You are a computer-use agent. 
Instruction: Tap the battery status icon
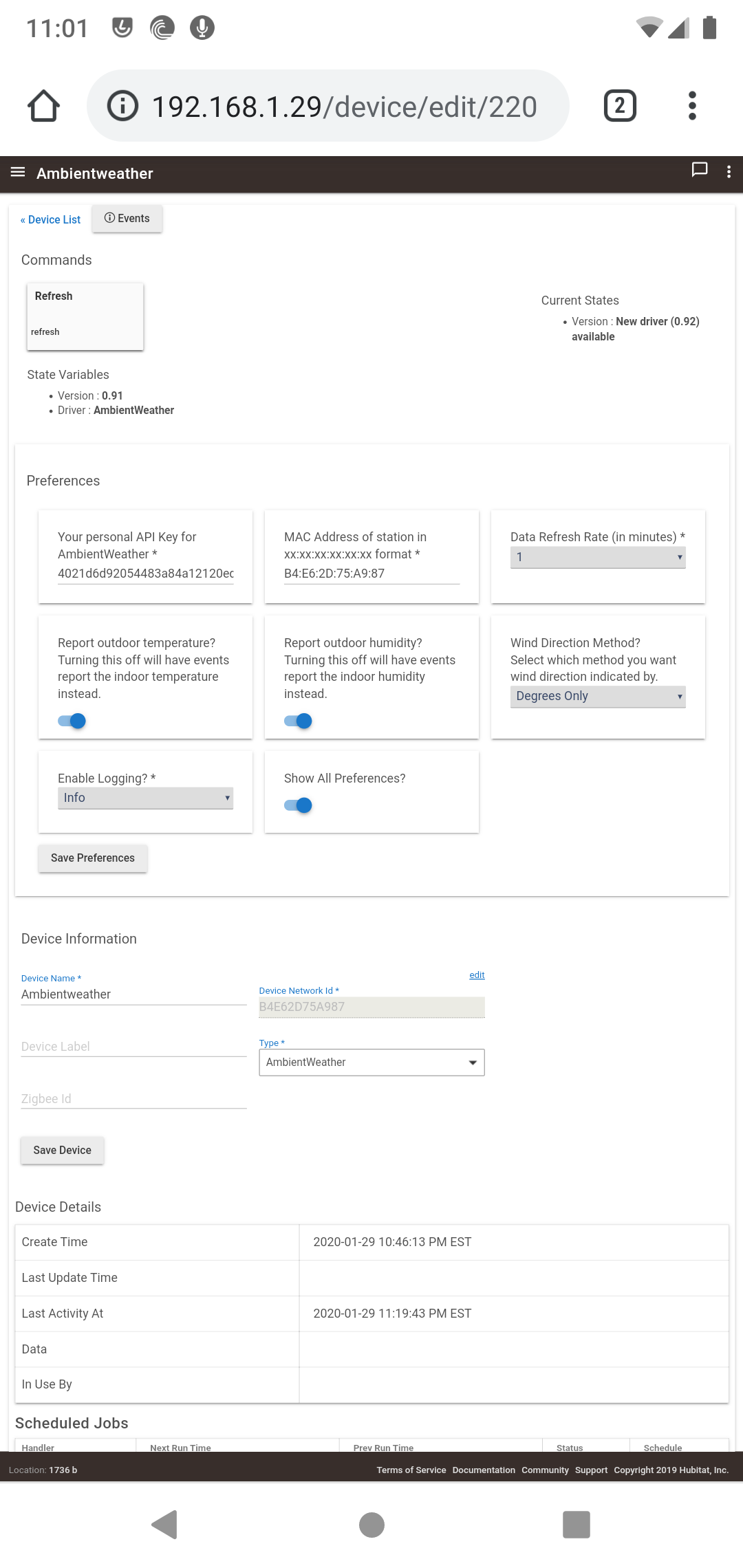pos(709,28)
